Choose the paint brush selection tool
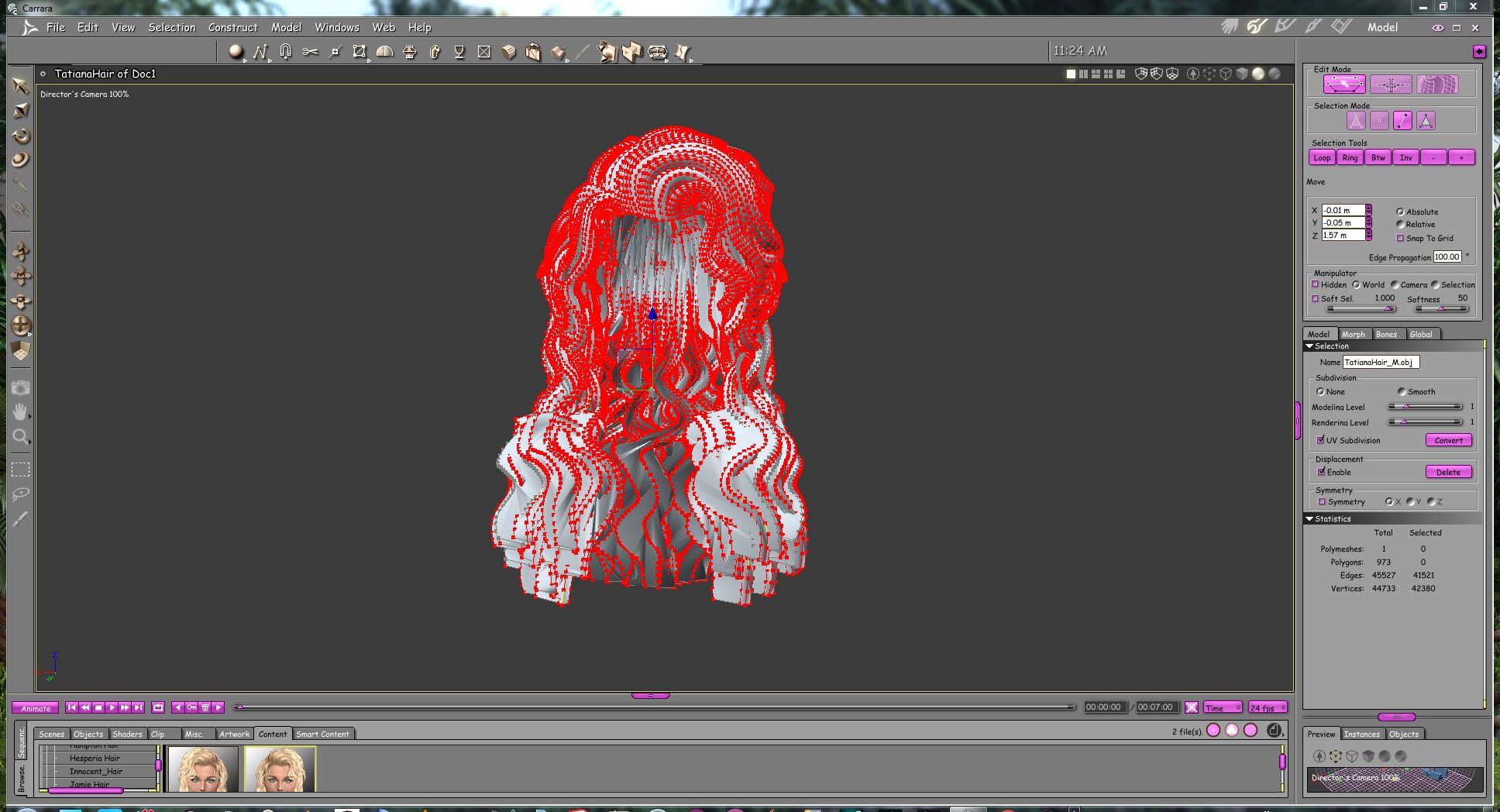Viewport: 1500px width, 812px height. (x=21, y=518)
